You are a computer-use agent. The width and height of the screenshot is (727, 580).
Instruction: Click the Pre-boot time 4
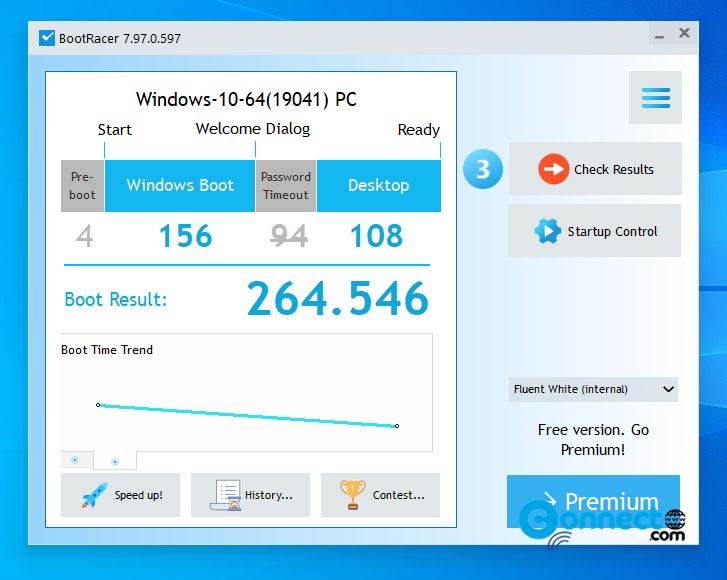84,236
